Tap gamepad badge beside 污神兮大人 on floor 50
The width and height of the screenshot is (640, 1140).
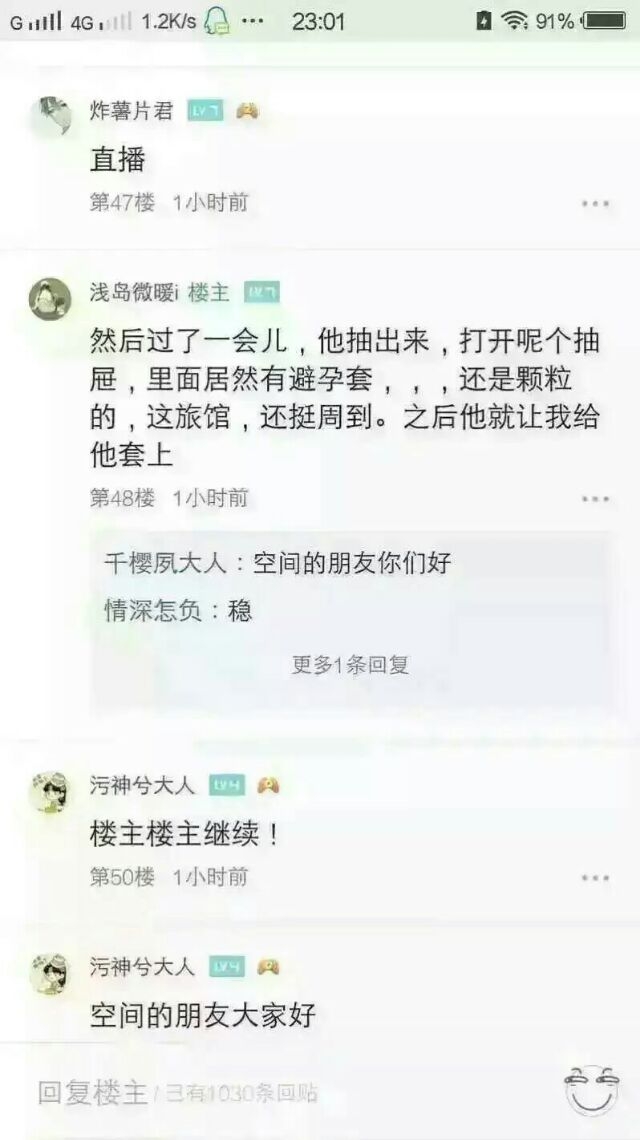click(x=268, y=785)
